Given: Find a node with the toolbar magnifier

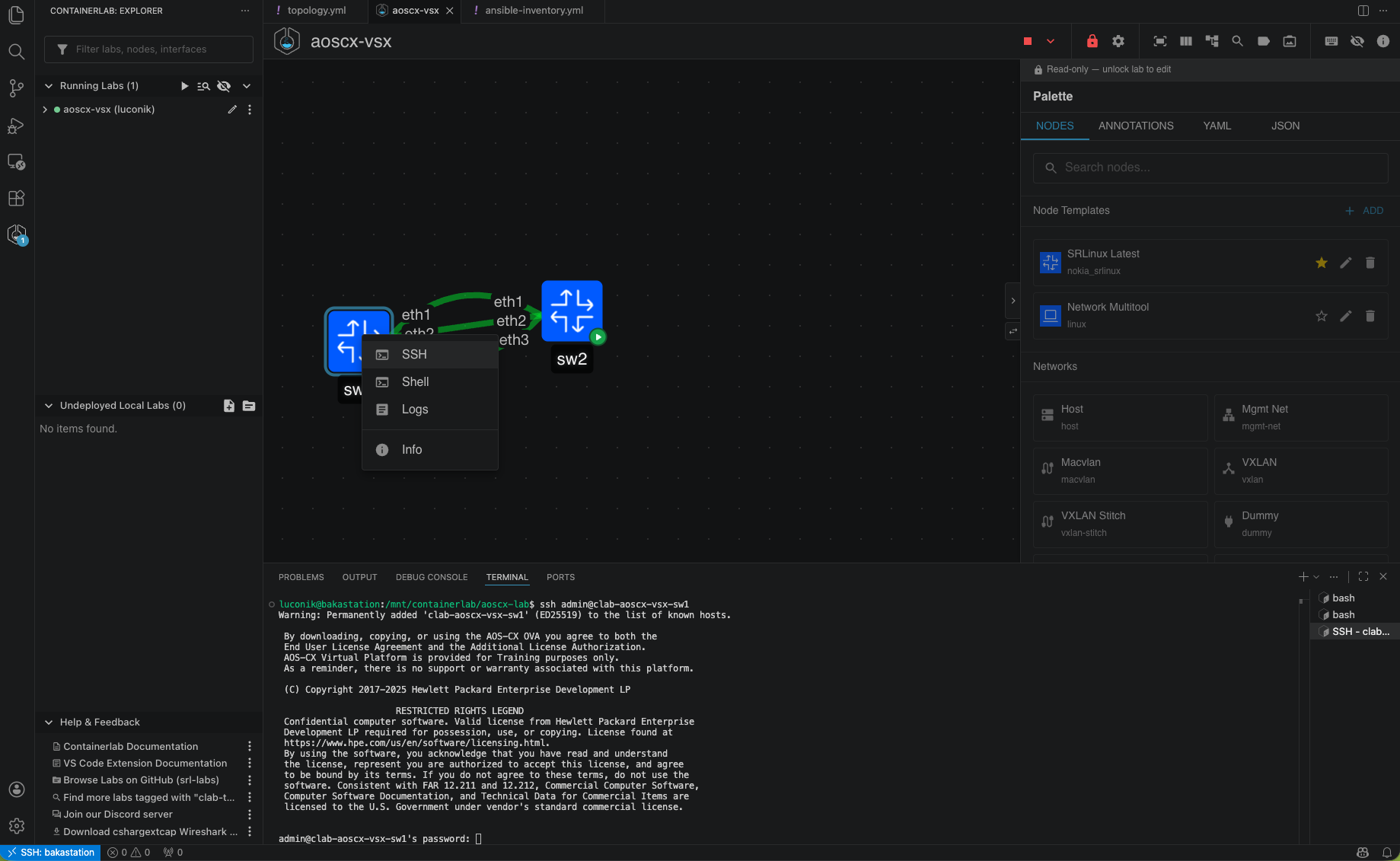Looking at the screenshot, I should pyautogui.click(x=1238, y=41).
